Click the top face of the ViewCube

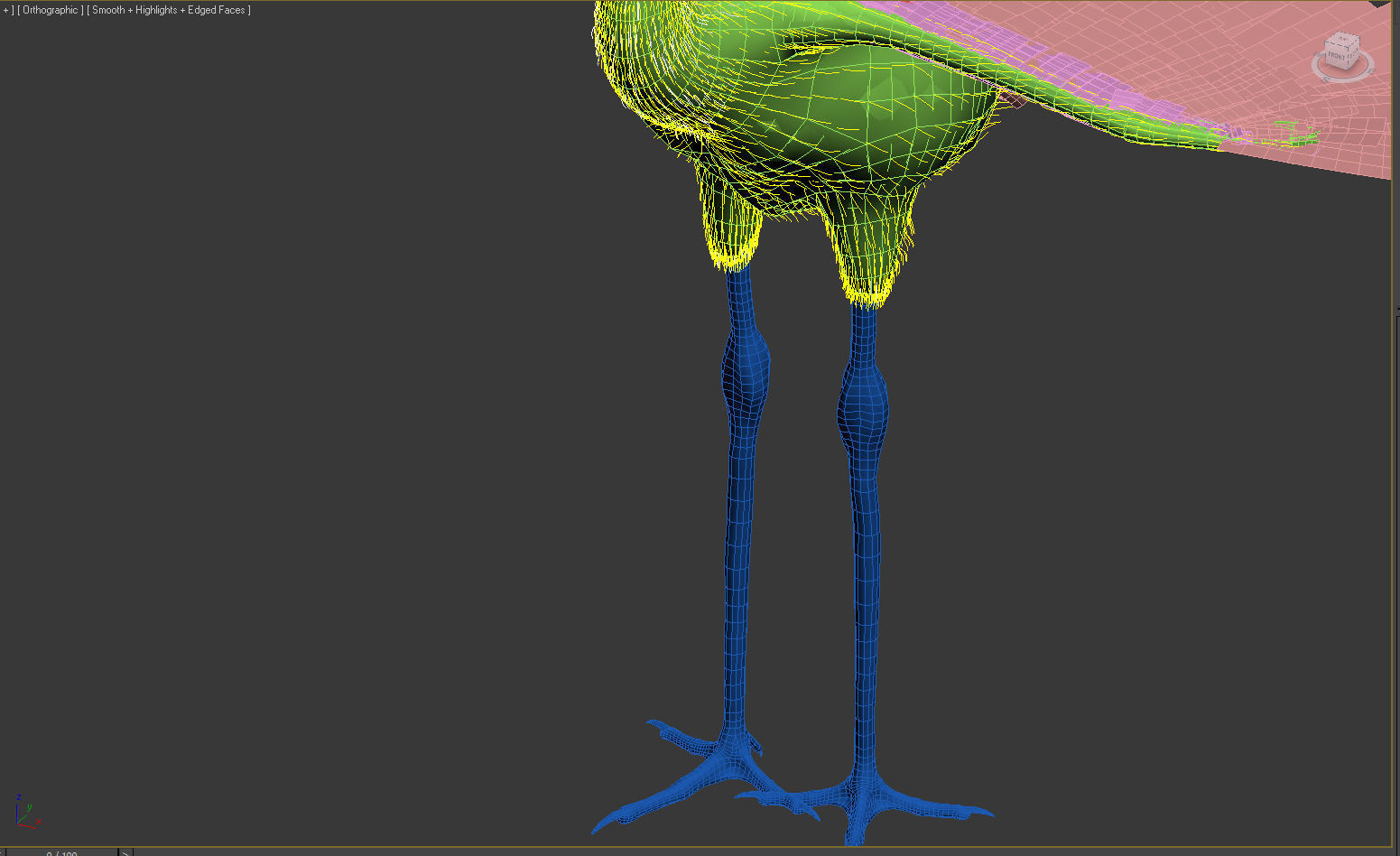click(1343, 40)
